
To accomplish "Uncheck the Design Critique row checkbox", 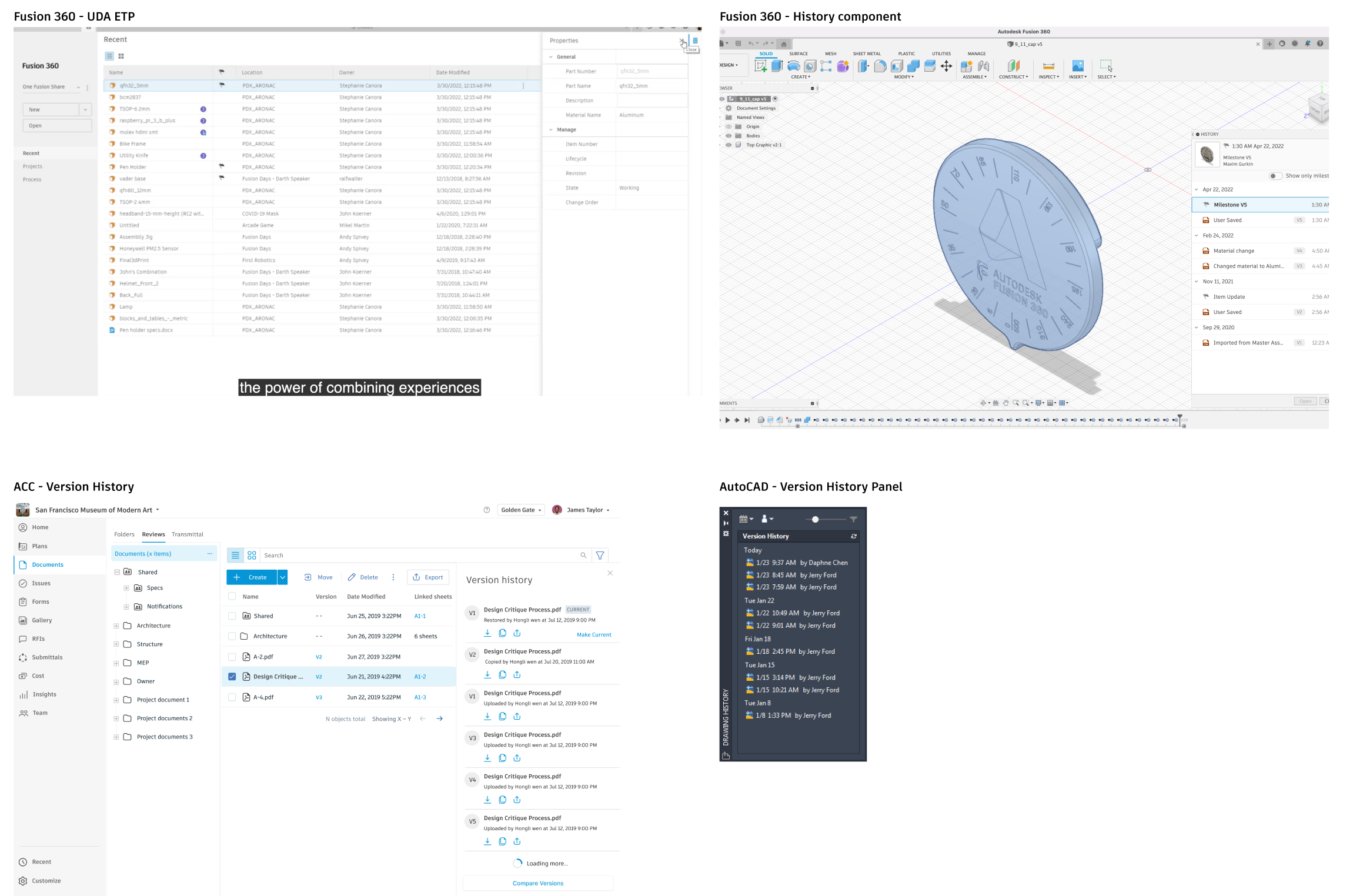I will pyautogui.click(x=232, y=677).
